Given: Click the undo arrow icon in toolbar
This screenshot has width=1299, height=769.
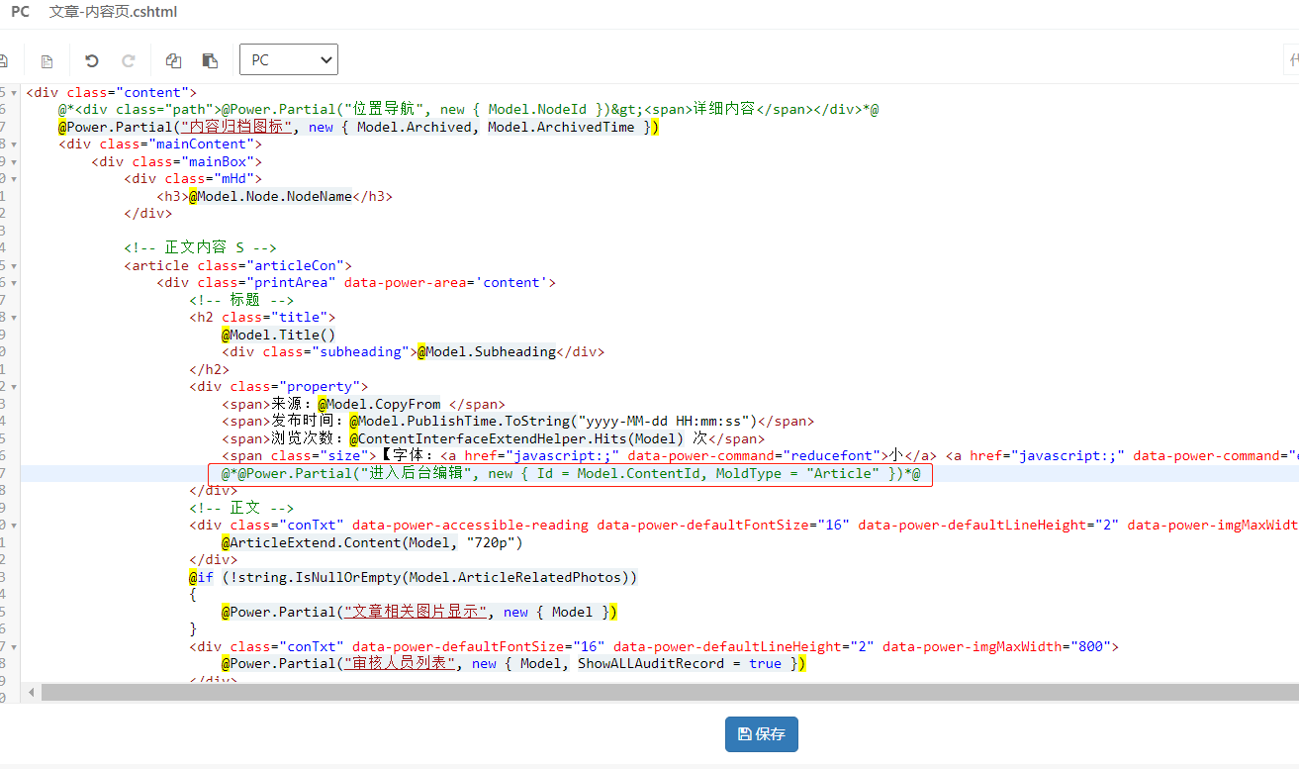Looking at the screenshot, I should (92, 61).
